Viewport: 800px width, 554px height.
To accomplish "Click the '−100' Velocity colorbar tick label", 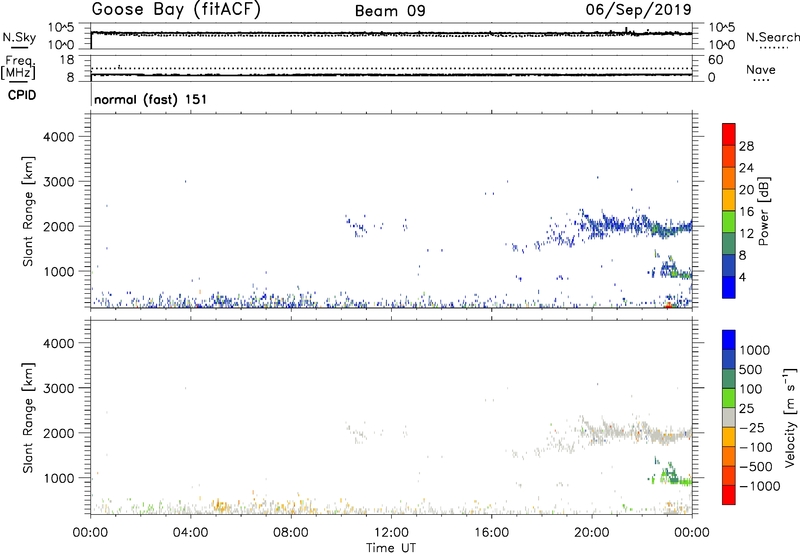I will (756, 447).
